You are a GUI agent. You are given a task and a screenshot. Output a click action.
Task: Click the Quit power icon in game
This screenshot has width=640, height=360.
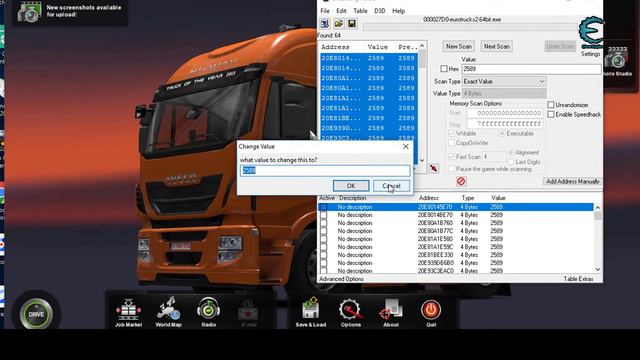click(431, 313)
